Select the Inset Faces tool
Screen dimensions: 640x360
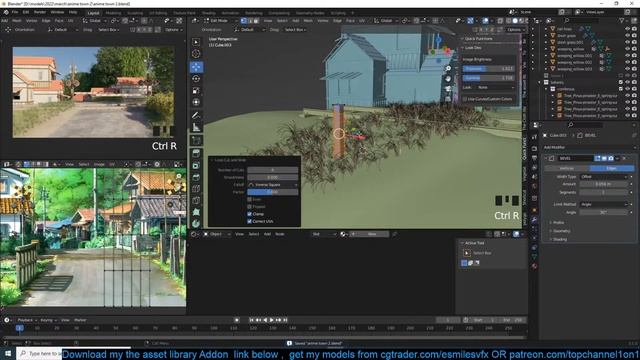pos(196,165)
